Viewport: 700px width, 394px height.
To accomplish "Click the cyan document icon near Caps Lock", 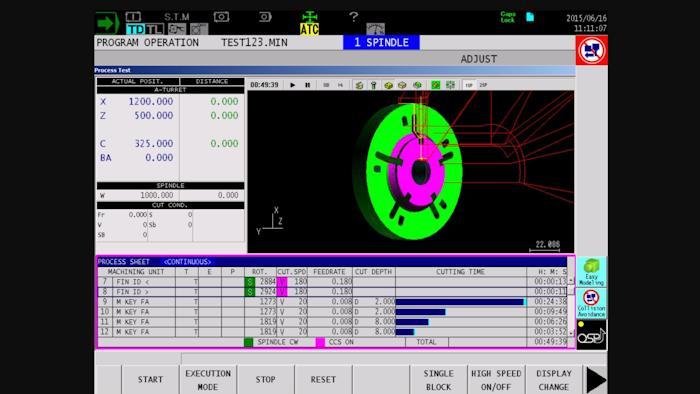I will 530,17.
